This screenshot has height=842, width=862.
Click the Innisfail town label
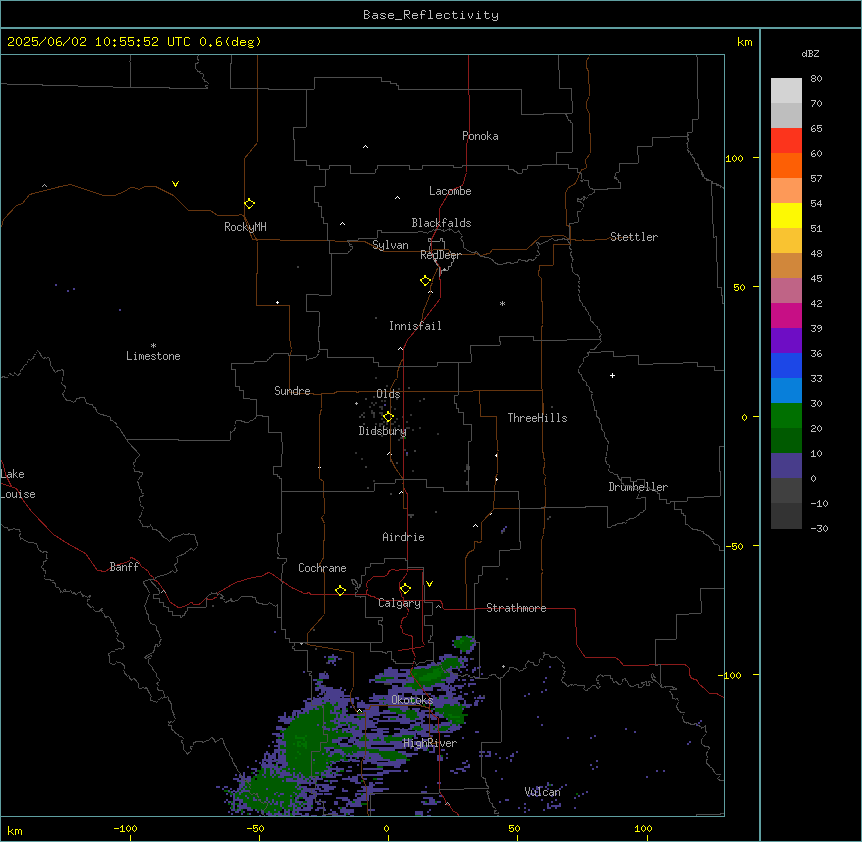[415, 326]
